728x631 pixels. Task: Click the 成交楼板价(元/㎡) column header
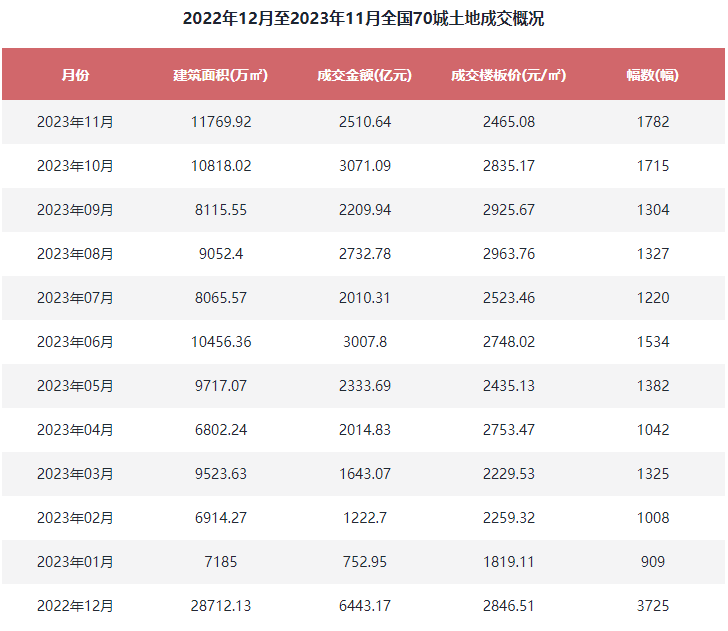508,75
